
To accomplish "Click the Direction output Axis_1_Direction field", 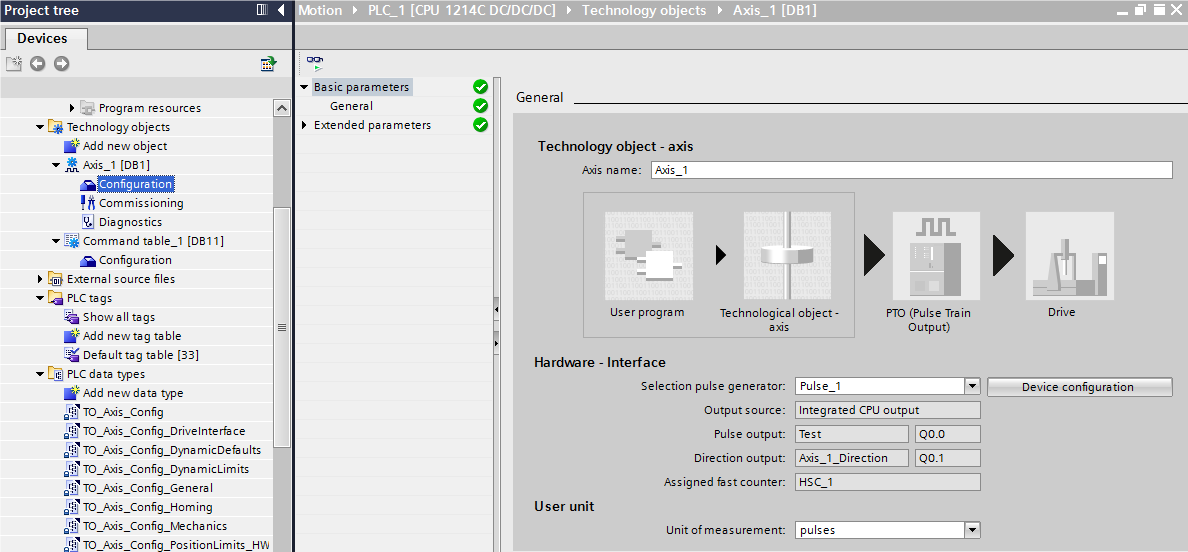I will 852,458.
